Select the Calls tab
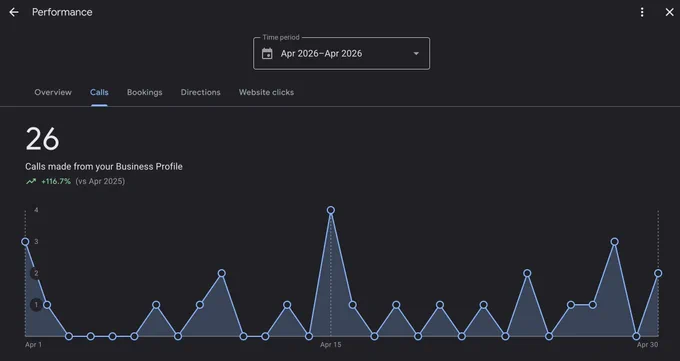This screenshot has width=680, height=361. [99, 92]
